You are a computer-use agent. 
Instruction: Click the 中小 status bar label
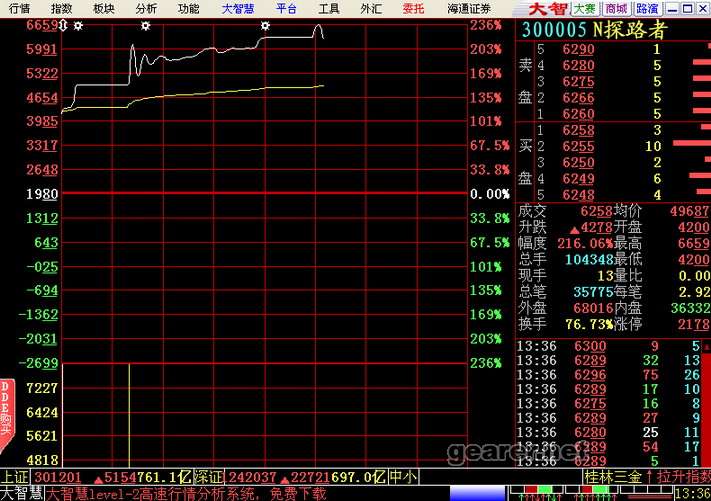click(x=403, y=477)
